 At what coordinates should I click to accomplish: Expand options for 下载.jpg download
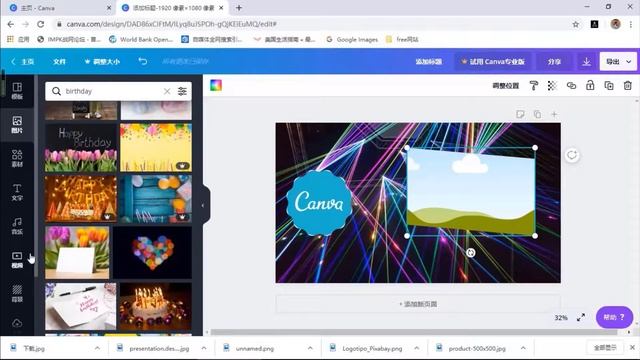coord(97,348)
